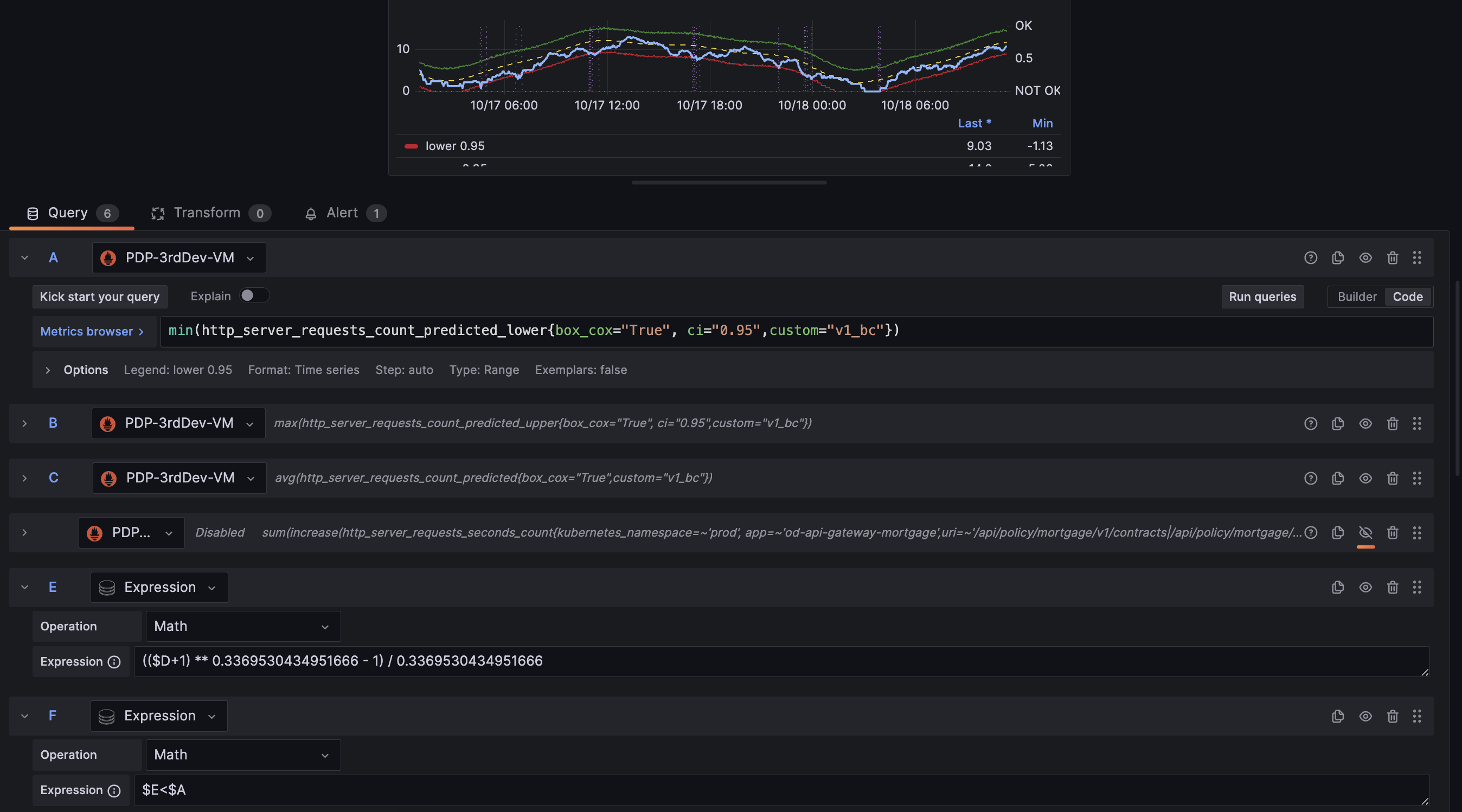Duplicate query B

pyautogui.click(x=1338, y=423)
